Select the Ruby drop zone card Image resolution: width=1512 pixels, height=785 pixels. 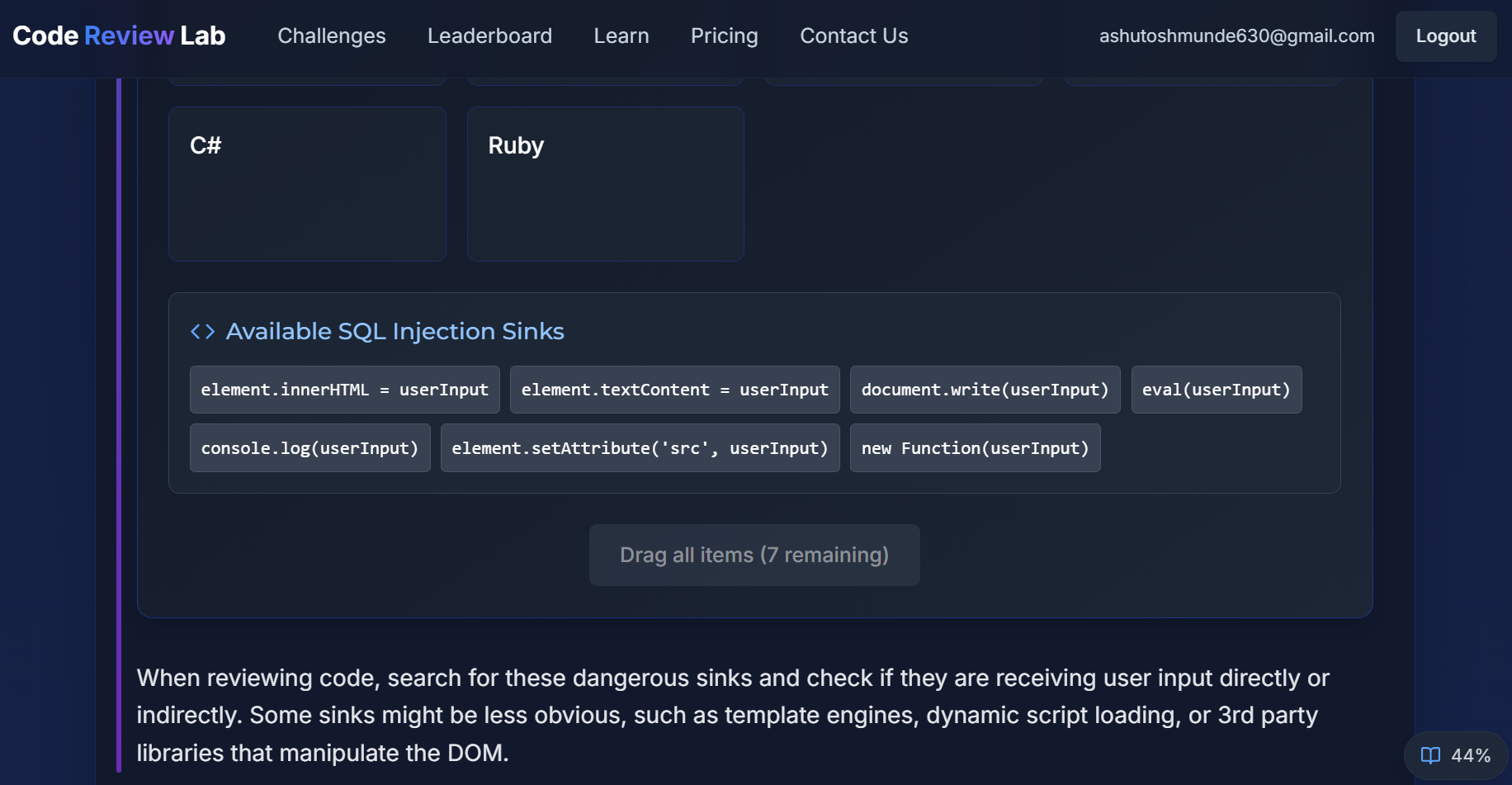coord(605,184)
